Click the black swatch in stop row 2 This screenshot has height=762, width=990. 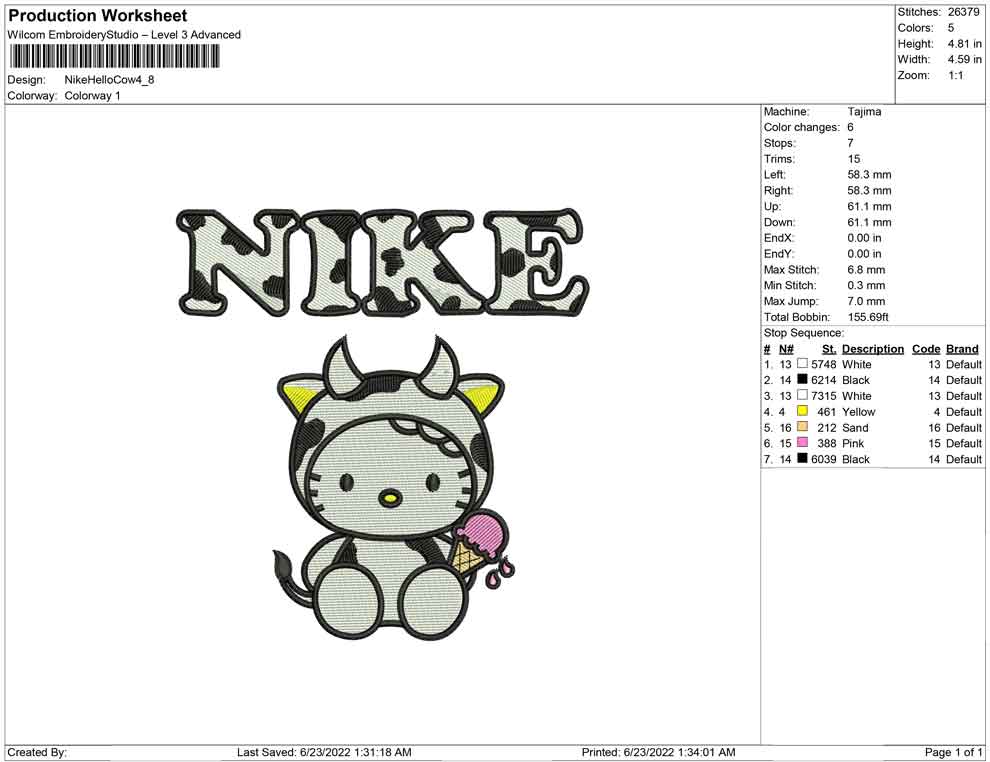tap(802, 379)
